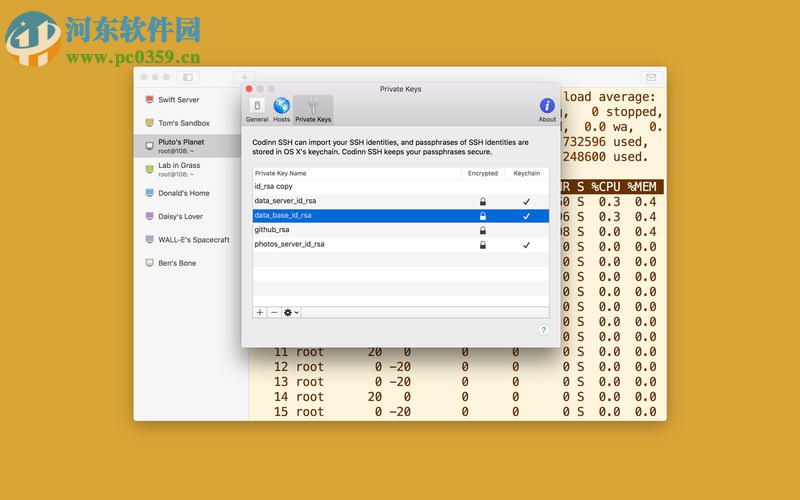Select Pluto's Planet host in sidebar
This screenshot has width=800, height=500.
187,146
